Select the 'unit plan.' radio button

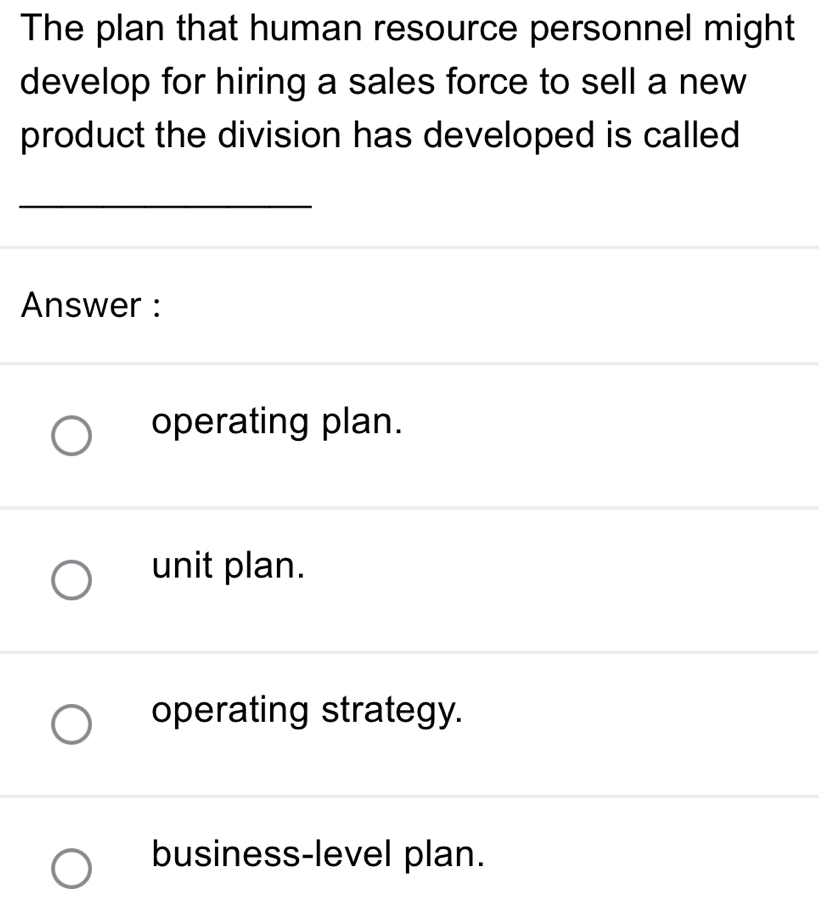tap(72, 580)
